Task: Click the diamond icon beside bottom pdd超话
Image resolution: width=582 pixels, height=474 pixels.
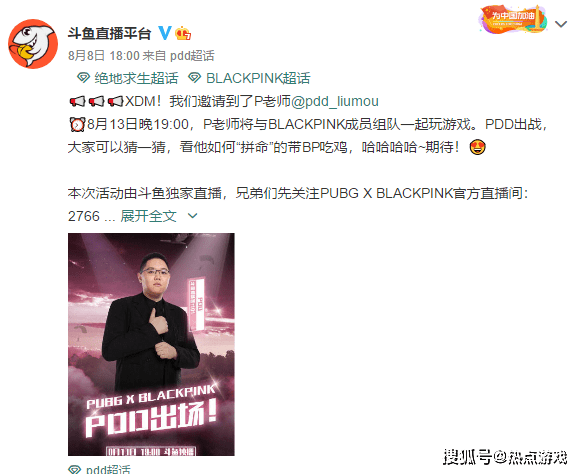Action: (74, 469)
